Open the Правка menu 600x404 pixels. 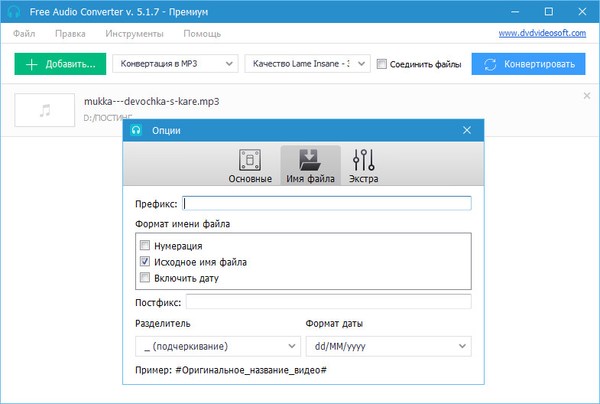tap(70, 34)
